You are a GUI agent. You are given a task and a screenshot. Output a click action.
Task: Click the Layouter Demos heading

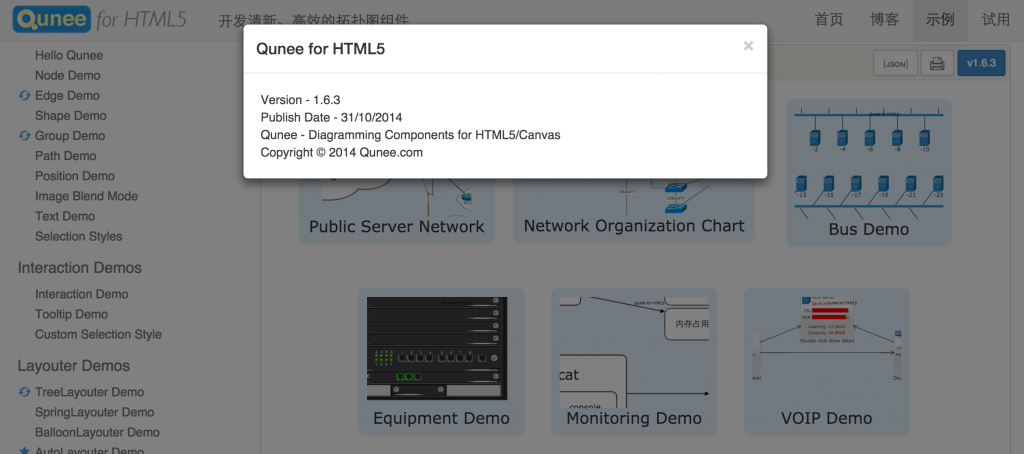tap(74, 366)
